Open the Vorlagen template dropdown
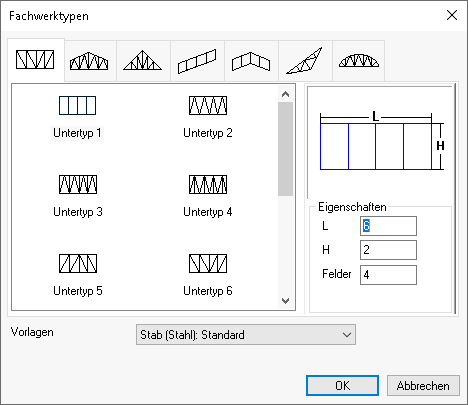The image size is (468, 405). click(x=246, y=335)
